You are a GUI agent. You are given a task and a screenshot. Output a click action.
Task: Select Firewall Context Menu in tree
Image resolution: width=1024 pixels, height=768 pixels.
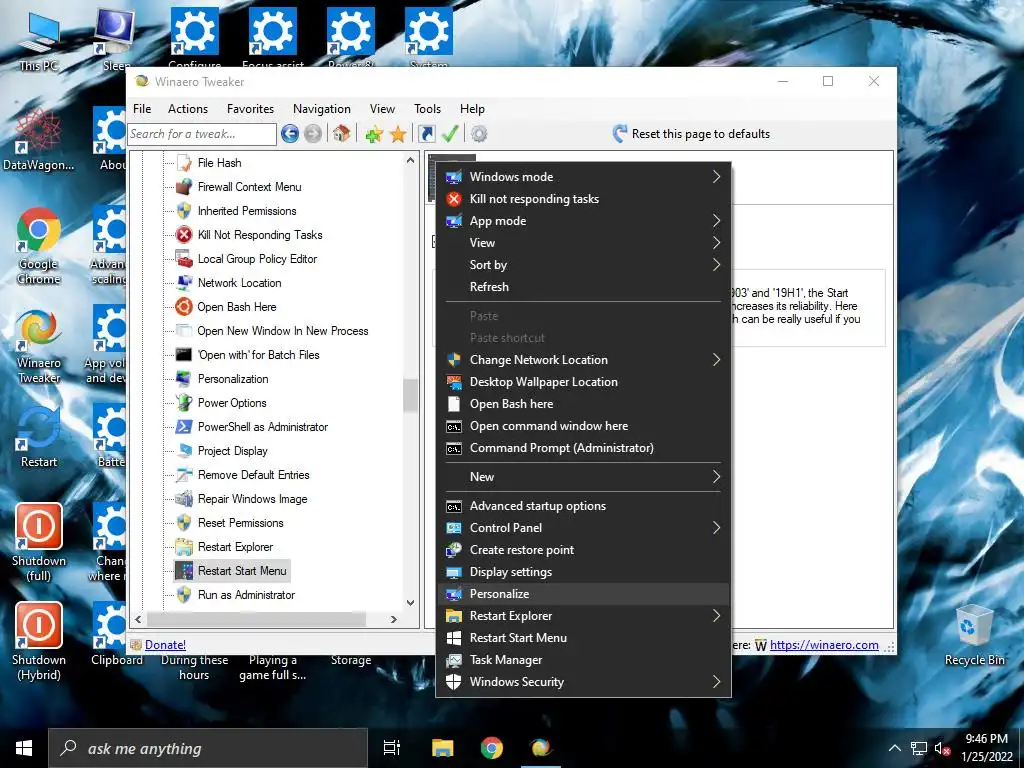(249, 187)
